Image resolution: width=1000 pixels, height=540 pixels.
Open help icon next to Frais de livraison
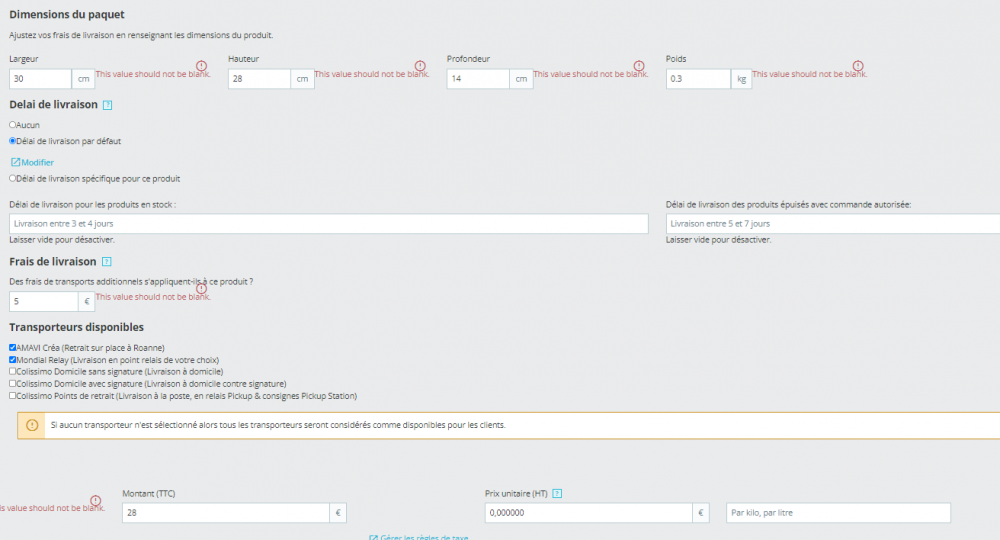point(107,262)
